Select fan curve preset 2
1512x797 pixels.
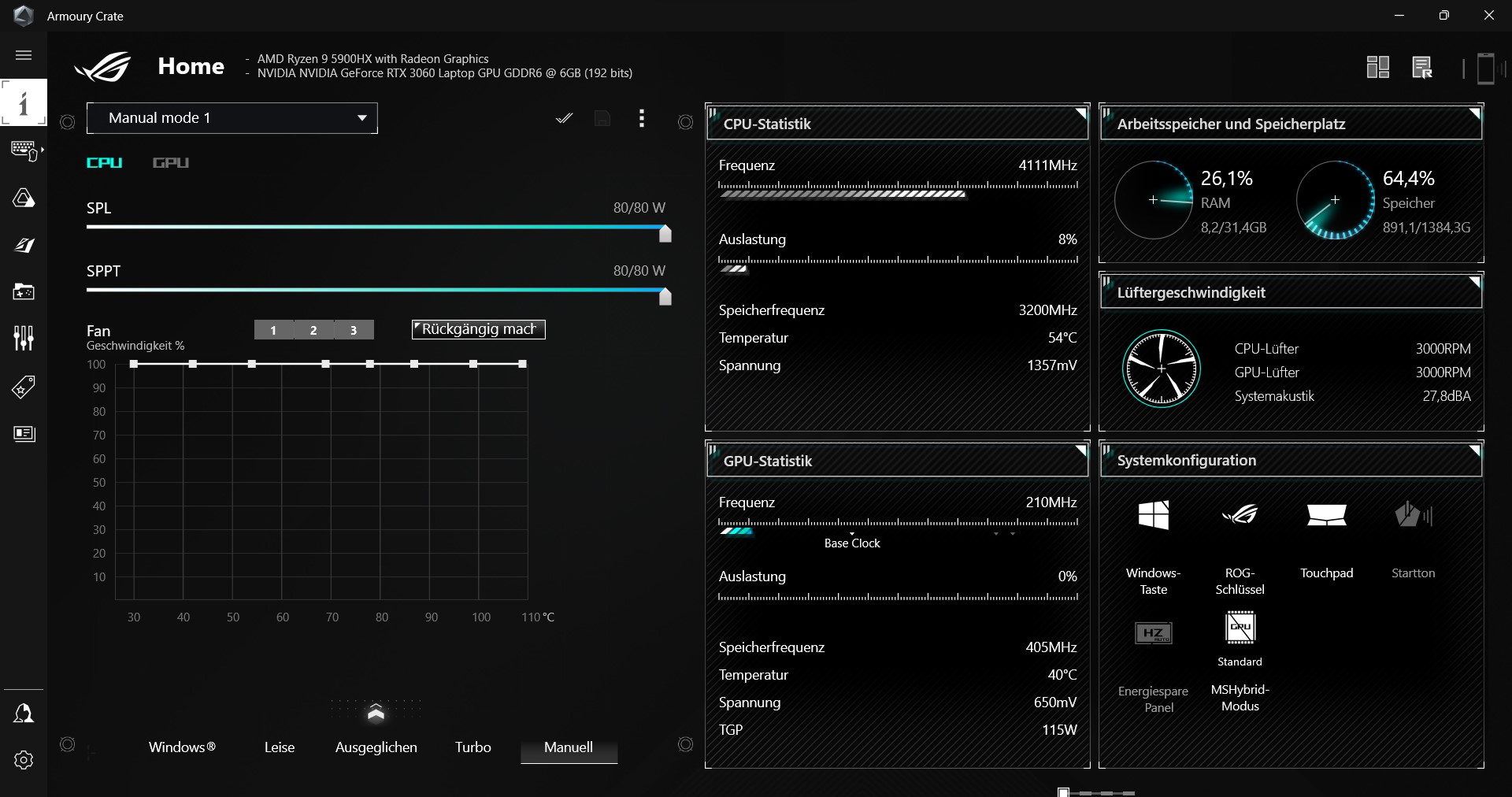pos(313,330)
